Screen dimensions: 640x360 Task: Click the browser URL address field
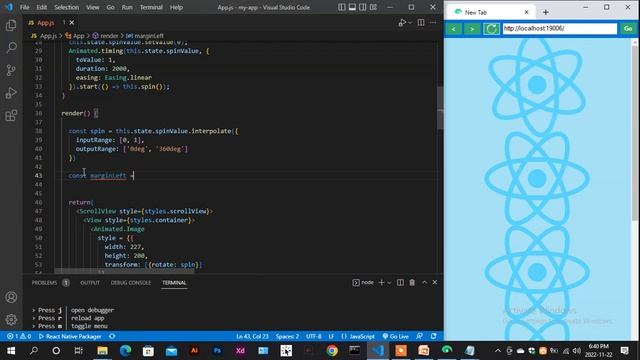(x=560, y=28)
